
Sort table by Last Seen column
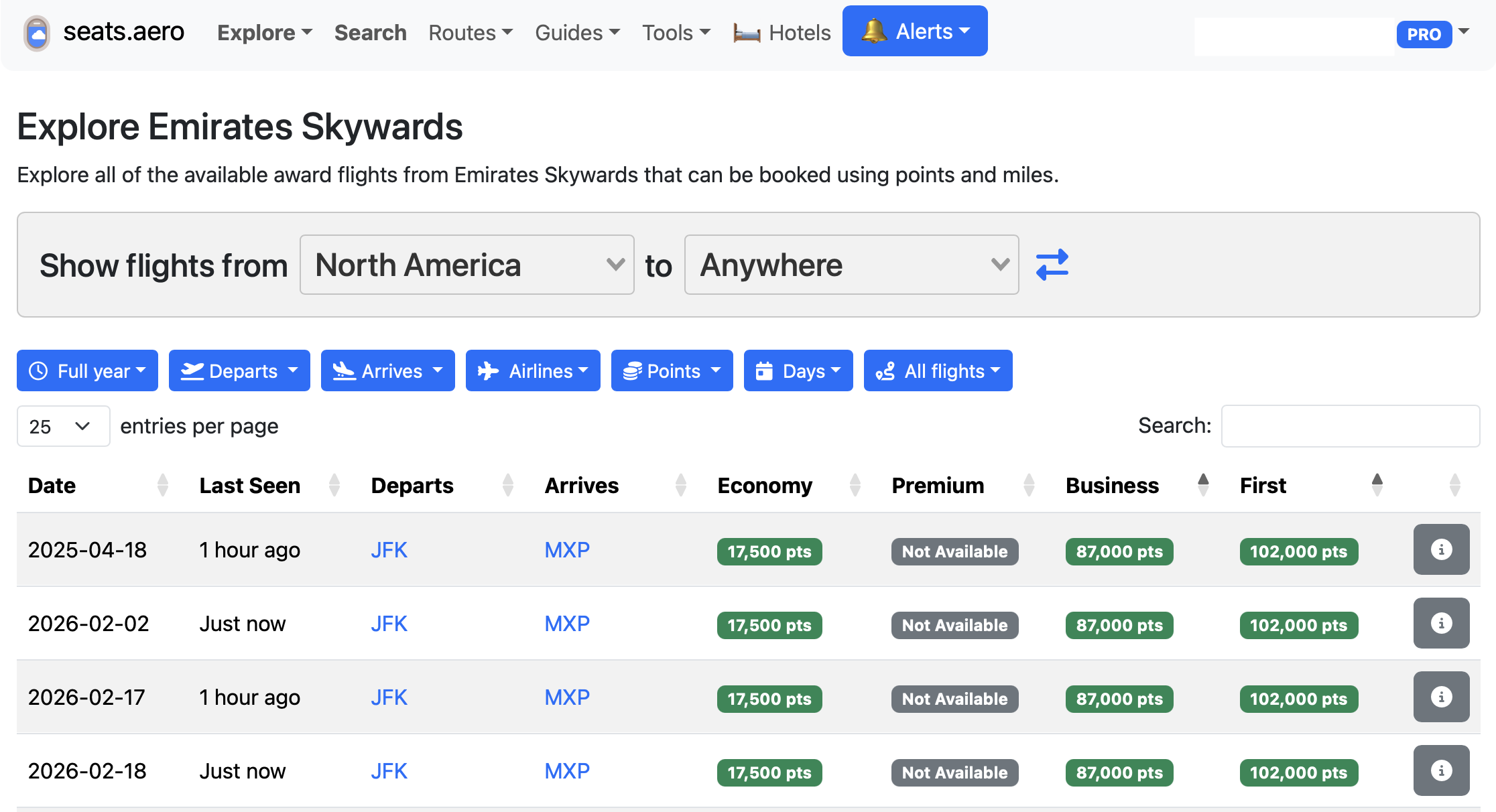tap(334, 485)
